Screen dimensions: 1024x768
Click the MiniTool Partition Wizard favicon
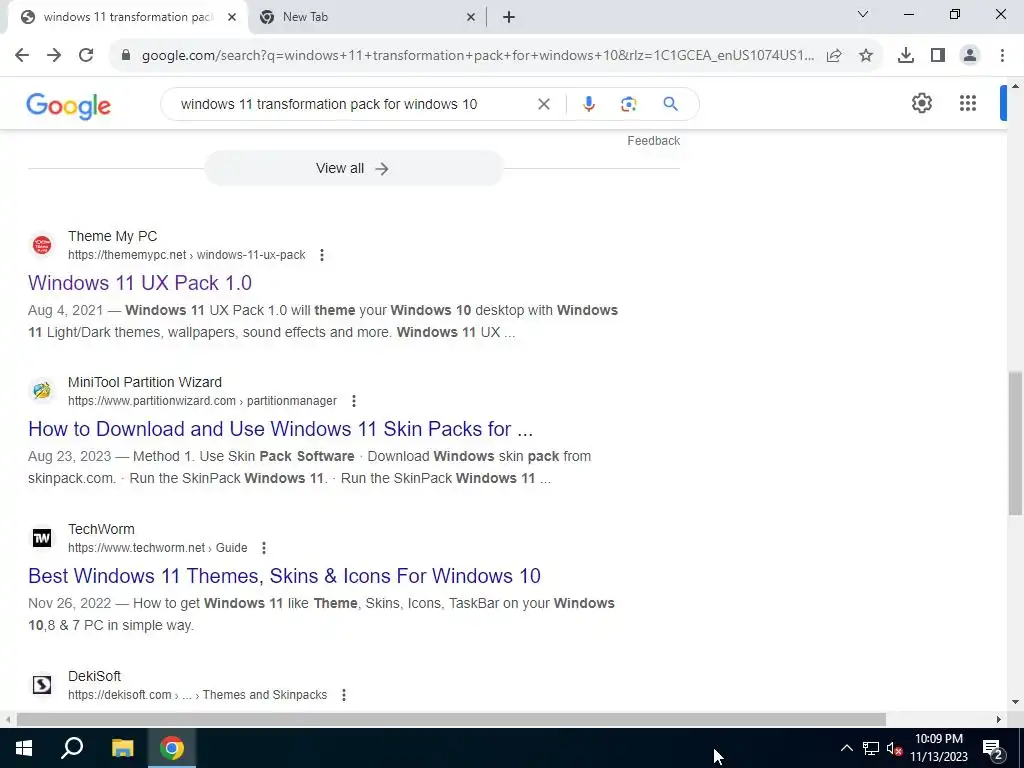coord(42,391)
